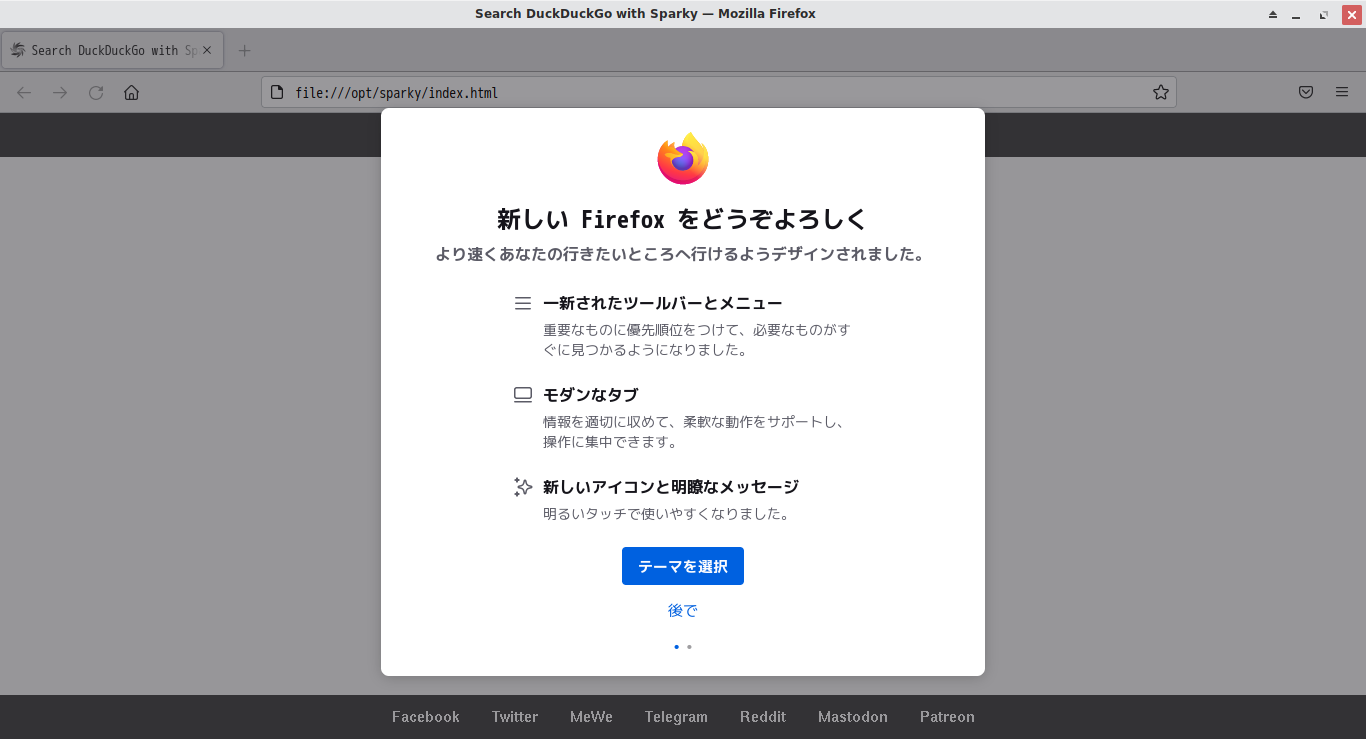The height and width of the screenshot is (739, 1366).
Task: Close the Search DuckDuckGo tab
Action: coord(207,50)
